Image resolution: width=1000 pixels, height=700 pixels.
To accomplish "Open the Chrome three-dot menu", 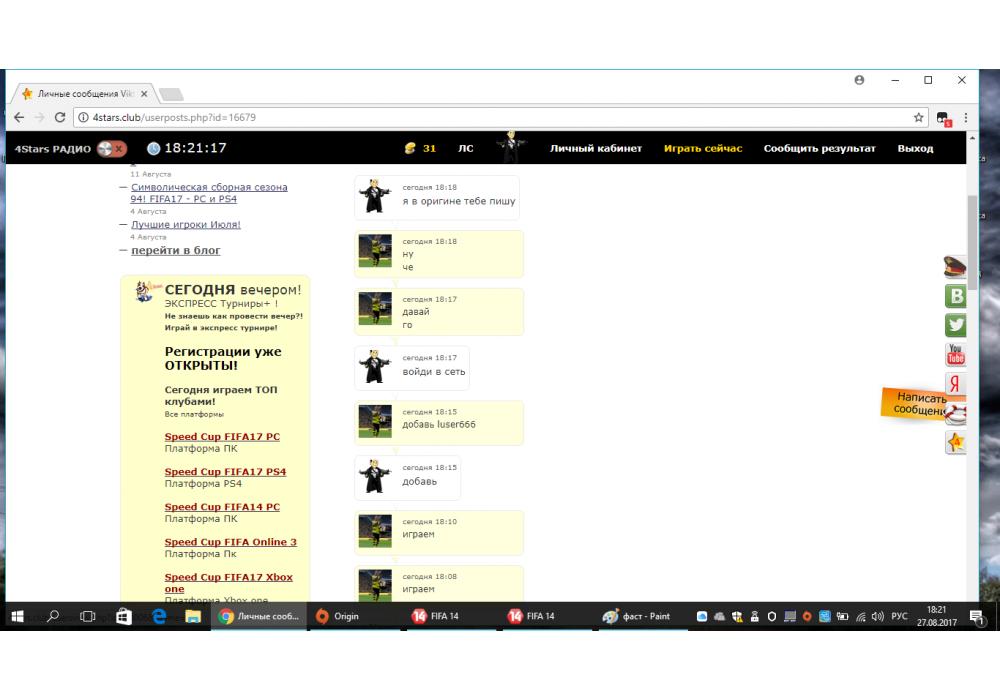I will [x=965, y=117].
